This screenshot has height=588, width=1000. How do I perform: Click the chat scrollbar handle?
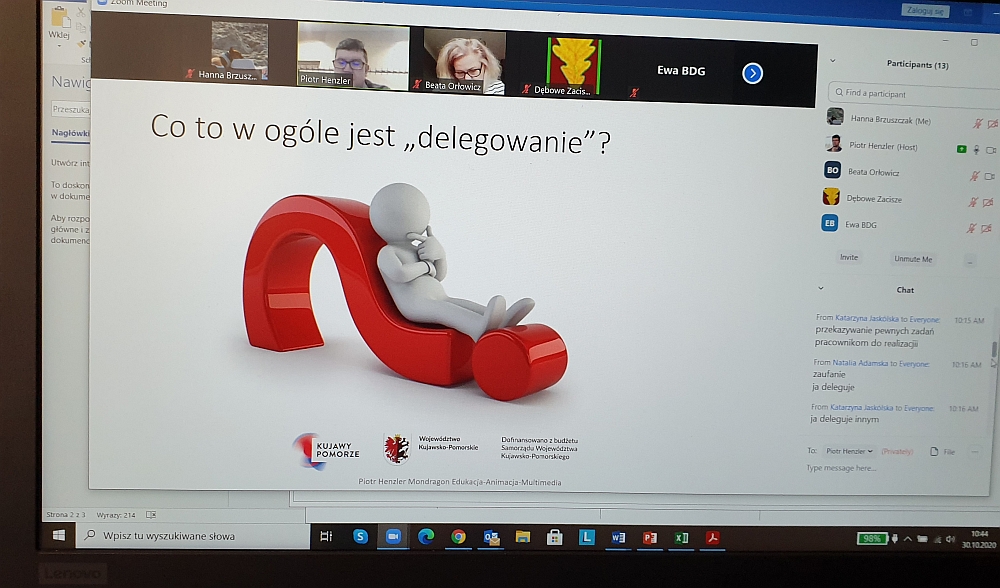pos(994,350)
